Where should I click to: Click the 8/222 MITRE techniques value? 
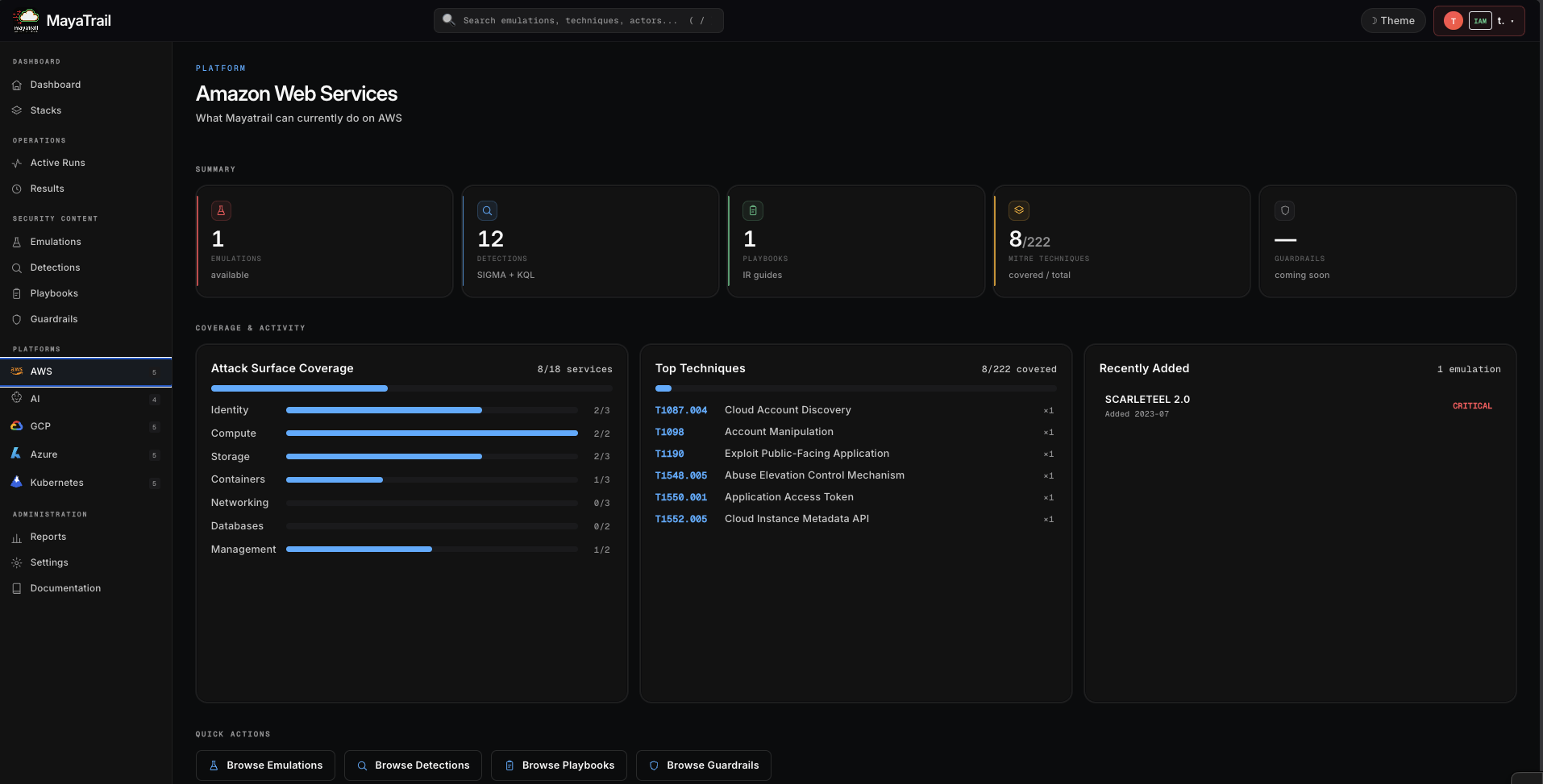pyautogui.click(x=1029, y=239)
